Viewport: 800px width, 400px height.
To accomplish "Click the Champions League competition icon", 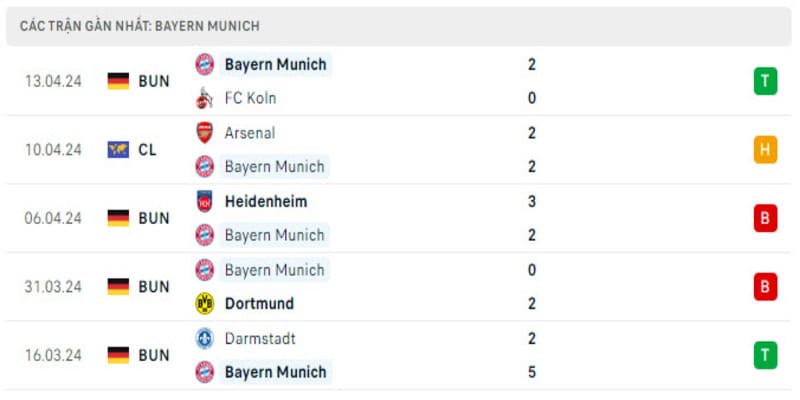I will point(118,150).
